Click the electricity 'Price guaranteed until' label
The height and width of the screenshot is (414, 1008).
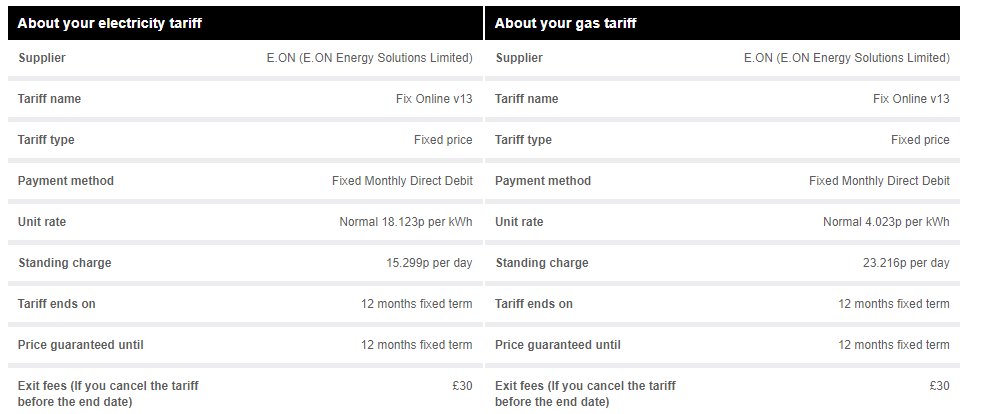click(81, 345)
